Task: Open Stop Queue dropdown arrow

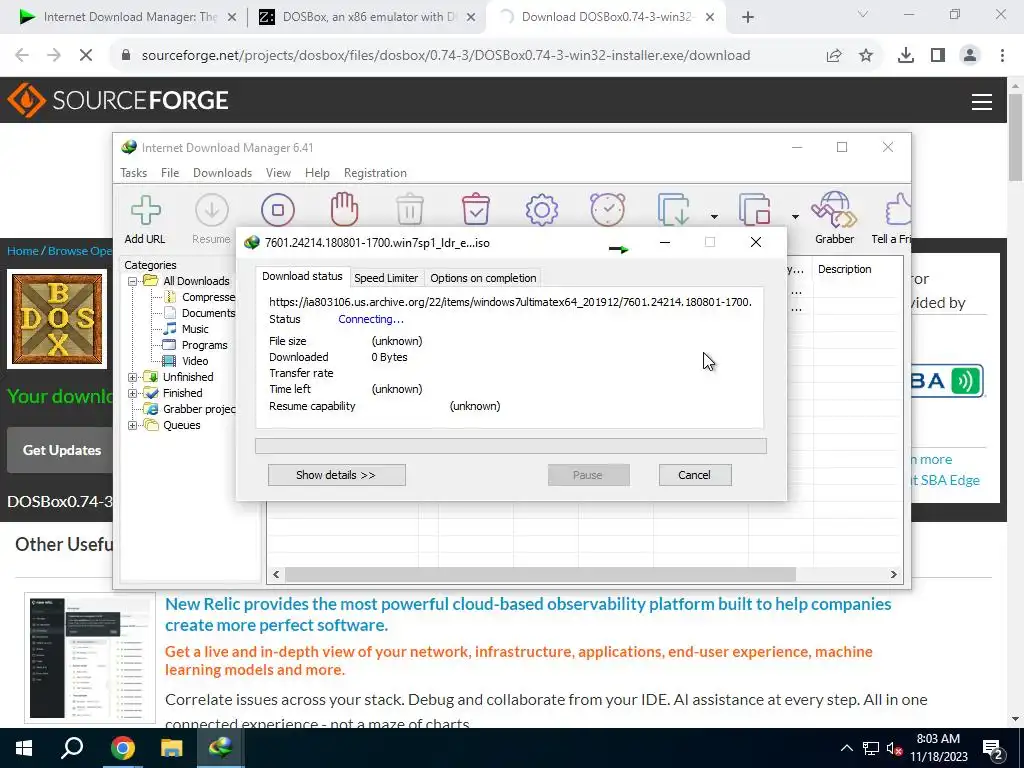Action: [x=795, y=217]
